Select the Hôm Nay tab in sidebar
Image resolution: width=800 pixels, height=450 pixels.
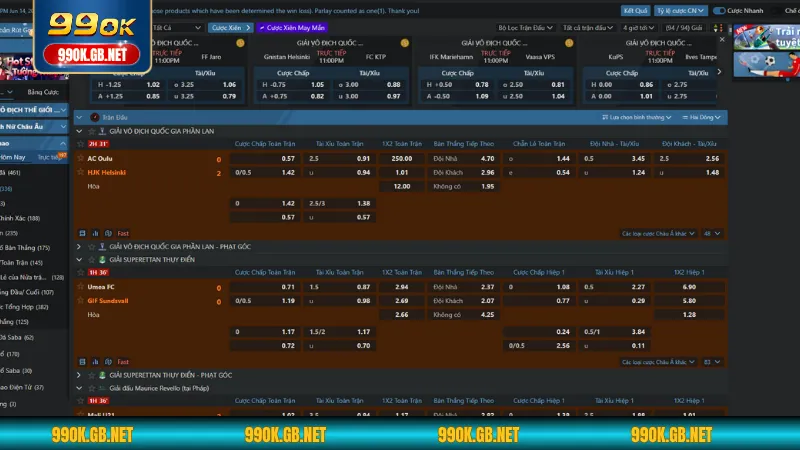(13, 157)
